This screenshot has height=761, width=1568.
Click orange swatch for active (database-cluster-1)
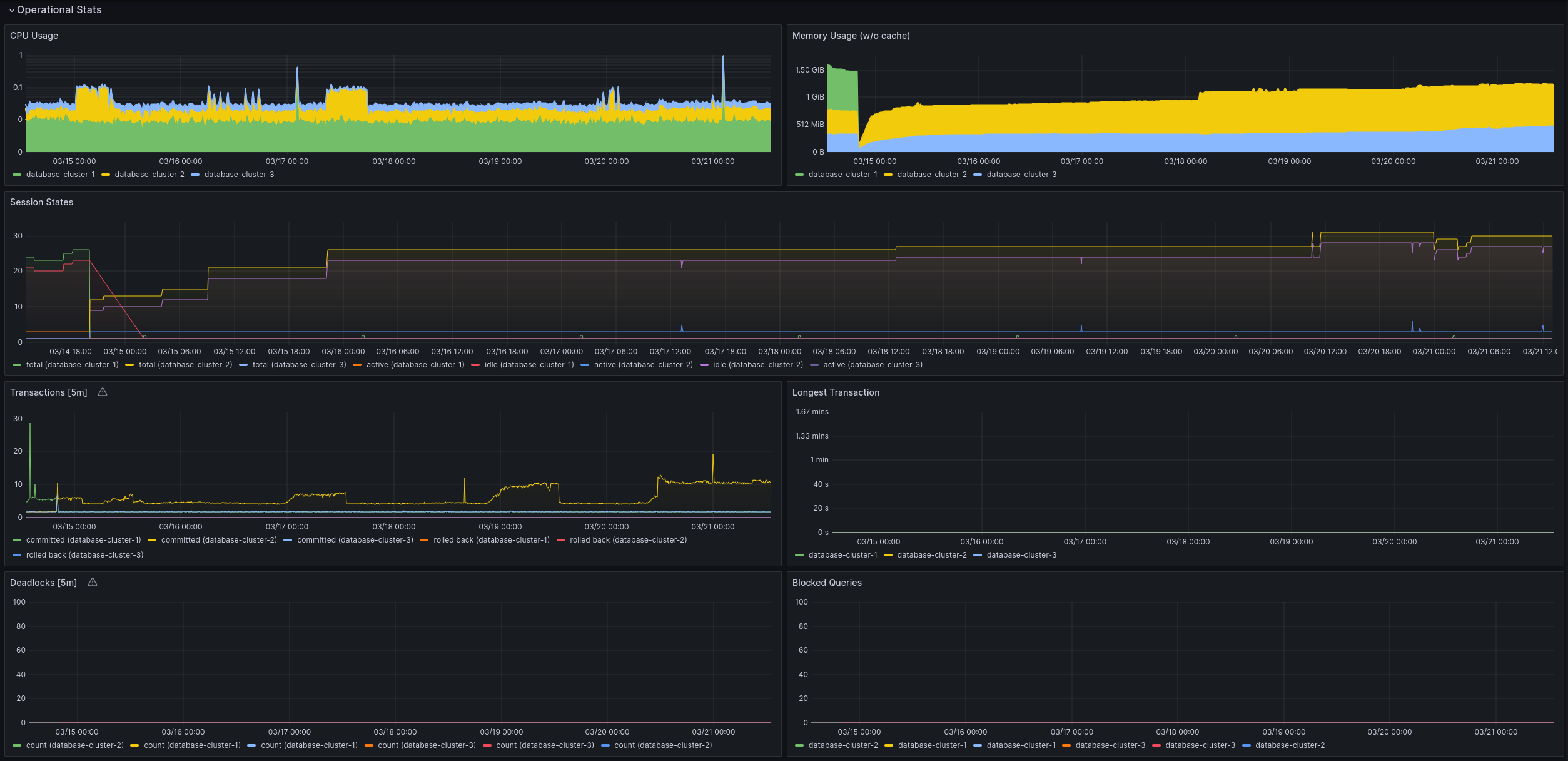pos(357,365)
